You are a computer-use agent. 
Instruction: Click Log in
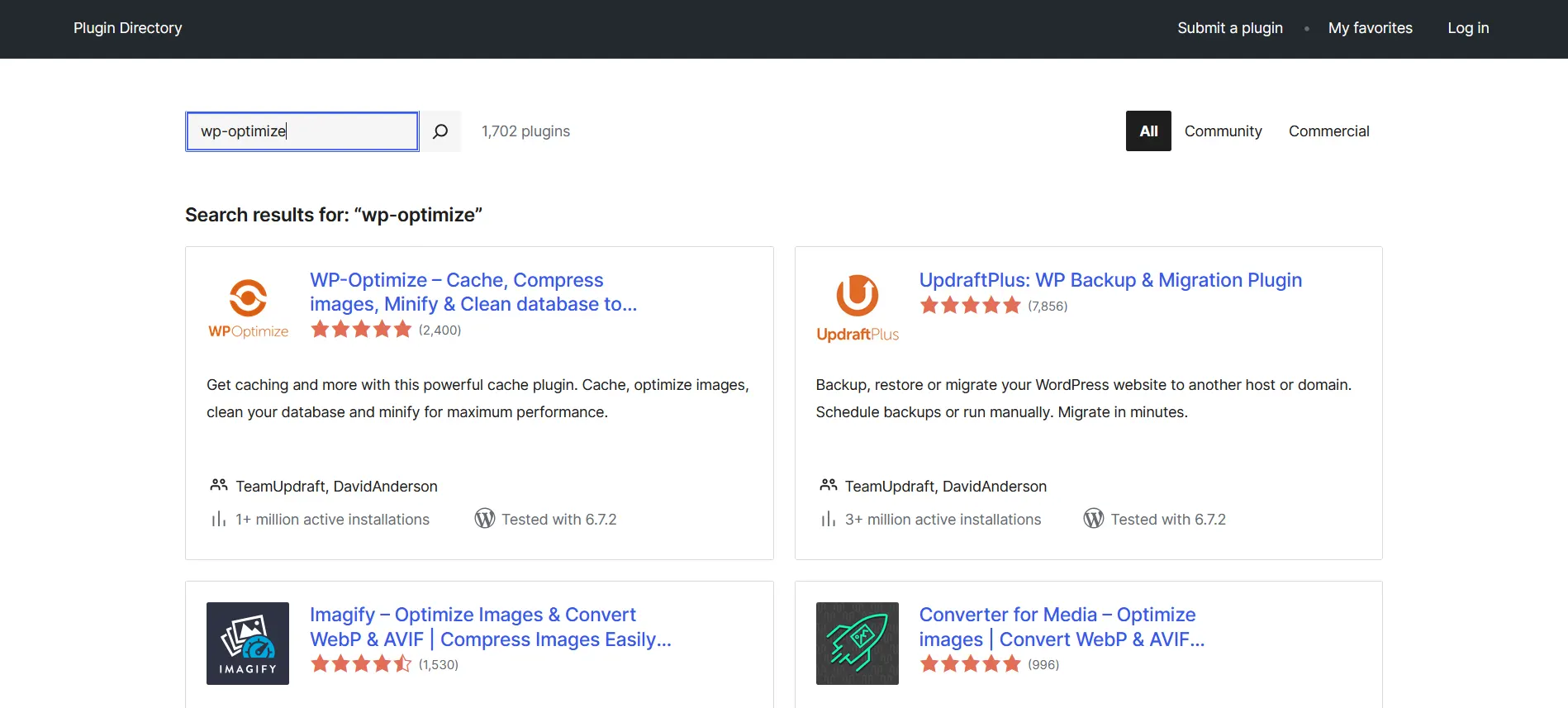click(1468, 28)
